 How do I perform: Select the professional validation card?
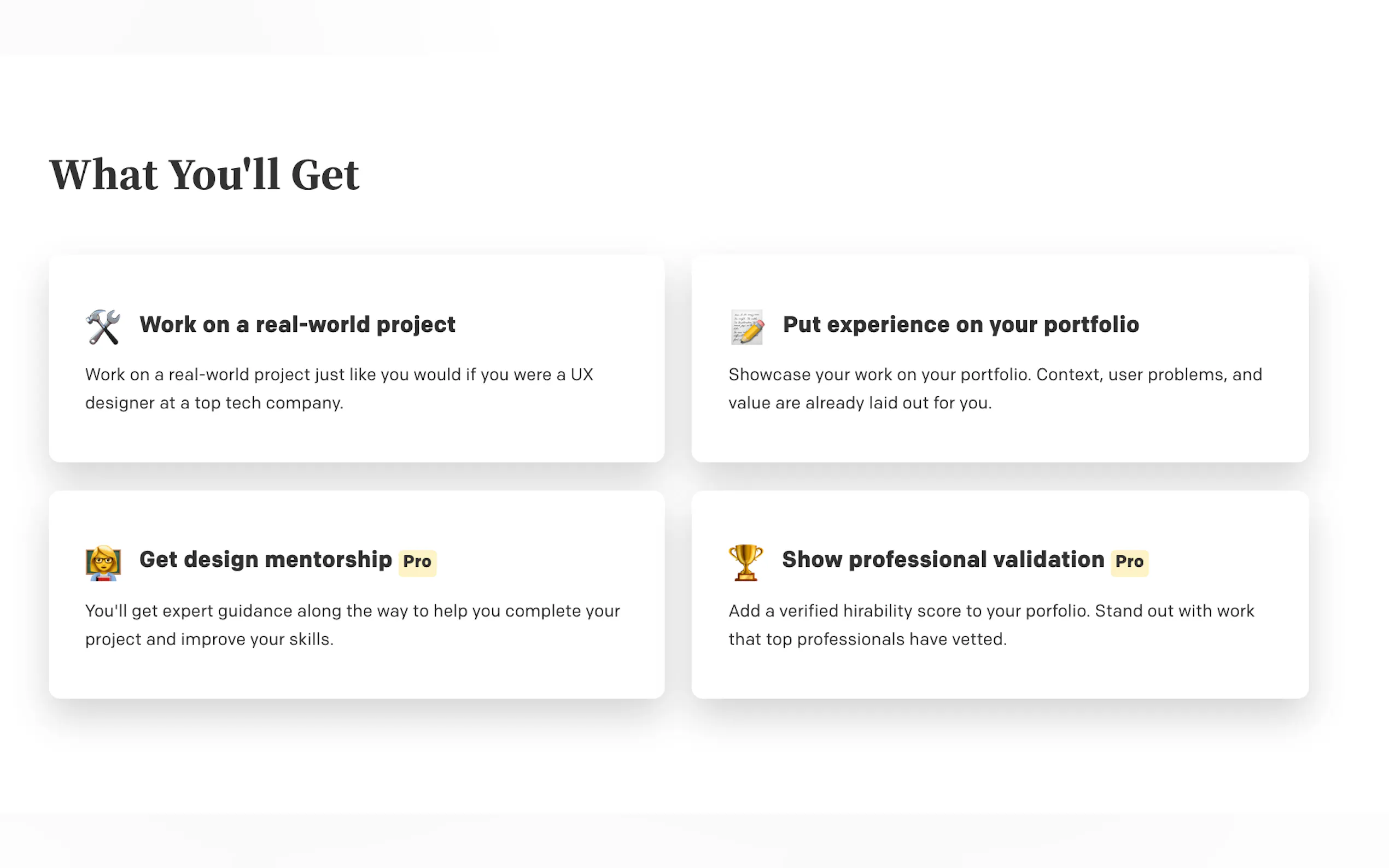(1000, 595)
